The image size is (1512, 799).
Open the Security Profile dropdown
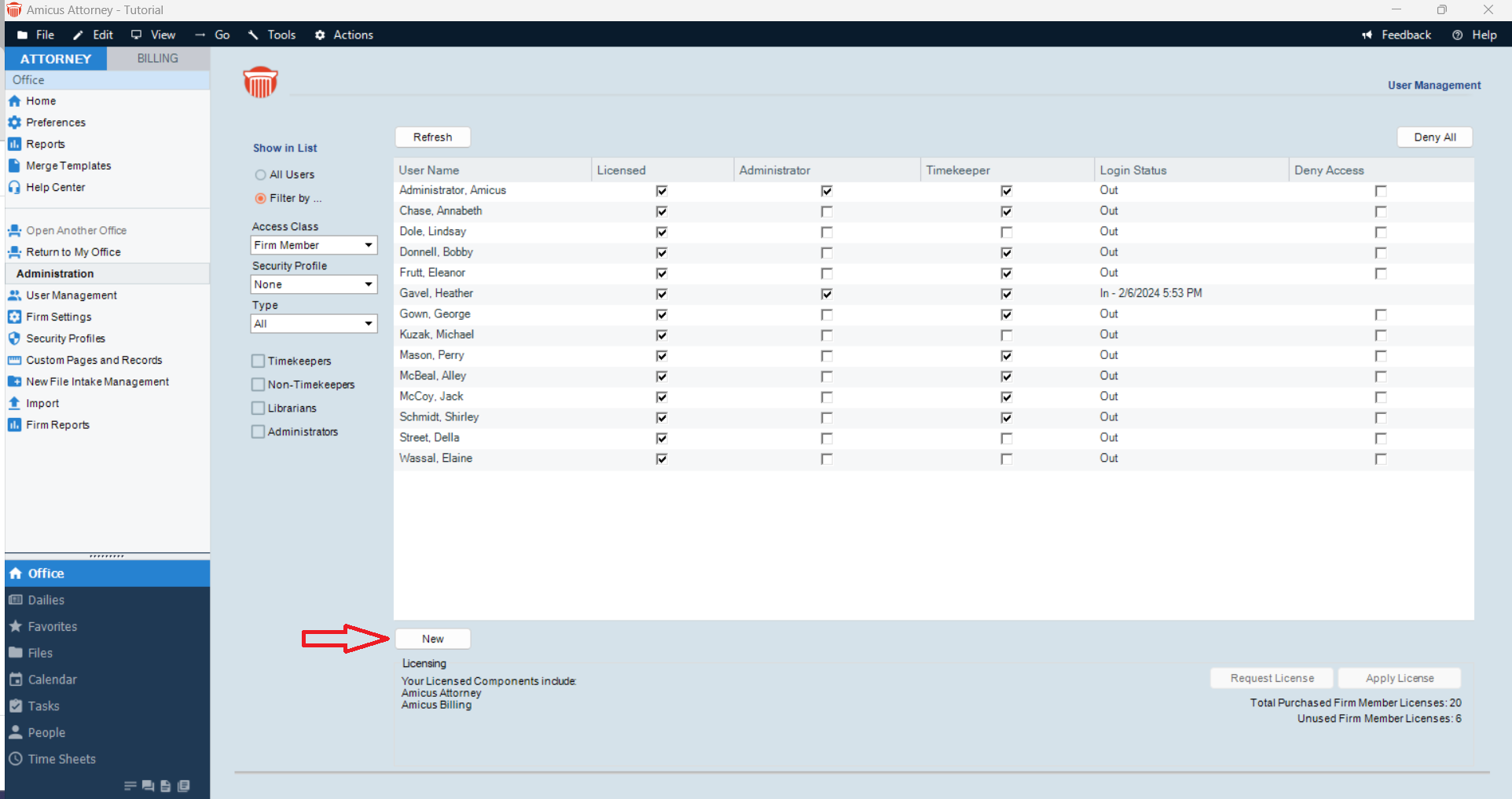[x=314, y=284]
